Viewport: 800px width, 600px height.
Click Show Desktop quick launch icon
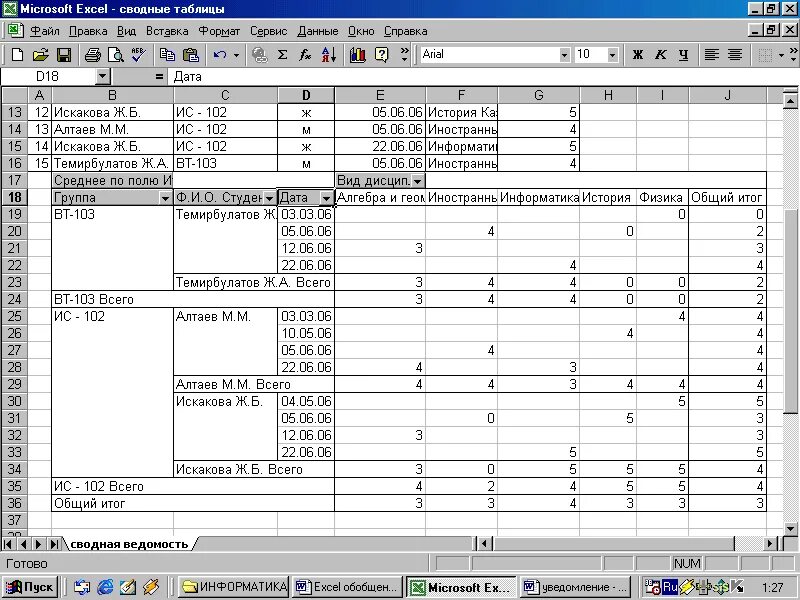pos(128,587)
